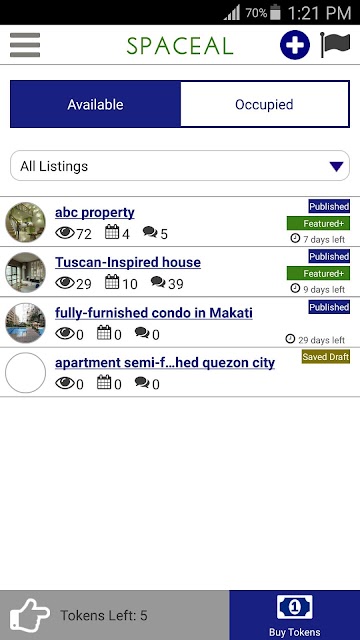Image resolution: width=360 pixels, height=640 pixels.
Task: Tap comments icon on Makati condo listing
Action: point(142,333)
